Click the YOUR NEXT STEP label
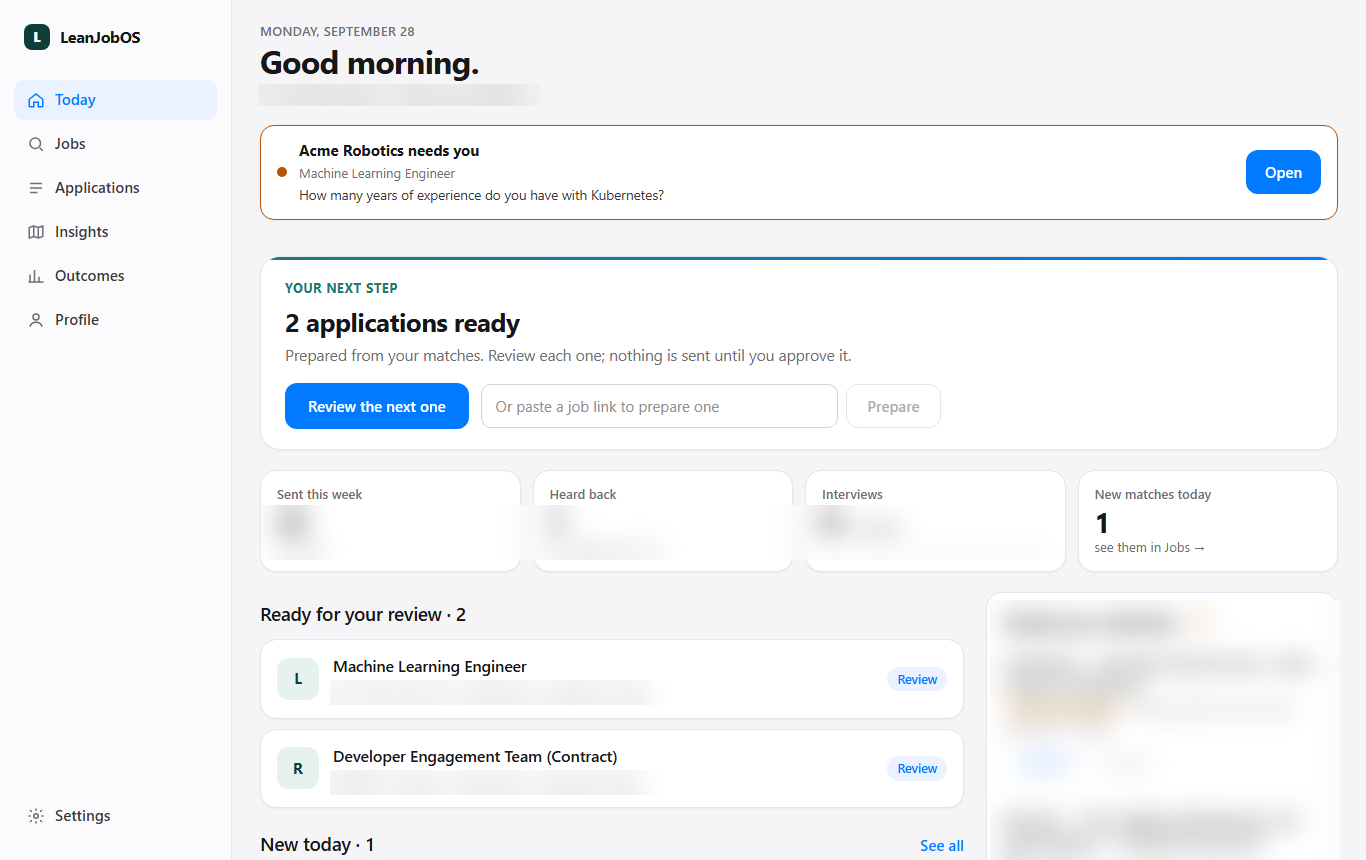This screenshot has height=860, width=1366. coord(341,288)
